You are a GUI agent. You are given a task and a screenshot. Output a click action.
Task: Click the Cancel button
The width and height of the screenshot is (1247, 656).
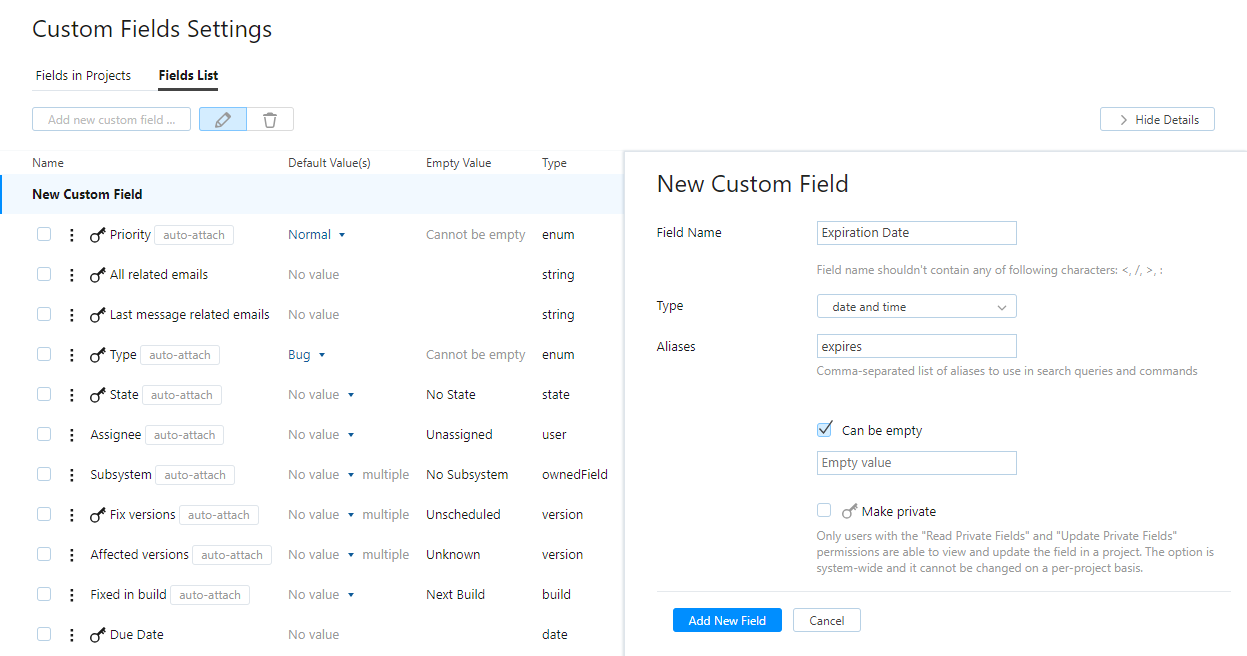pyautogui.click(x=826, y=621)
